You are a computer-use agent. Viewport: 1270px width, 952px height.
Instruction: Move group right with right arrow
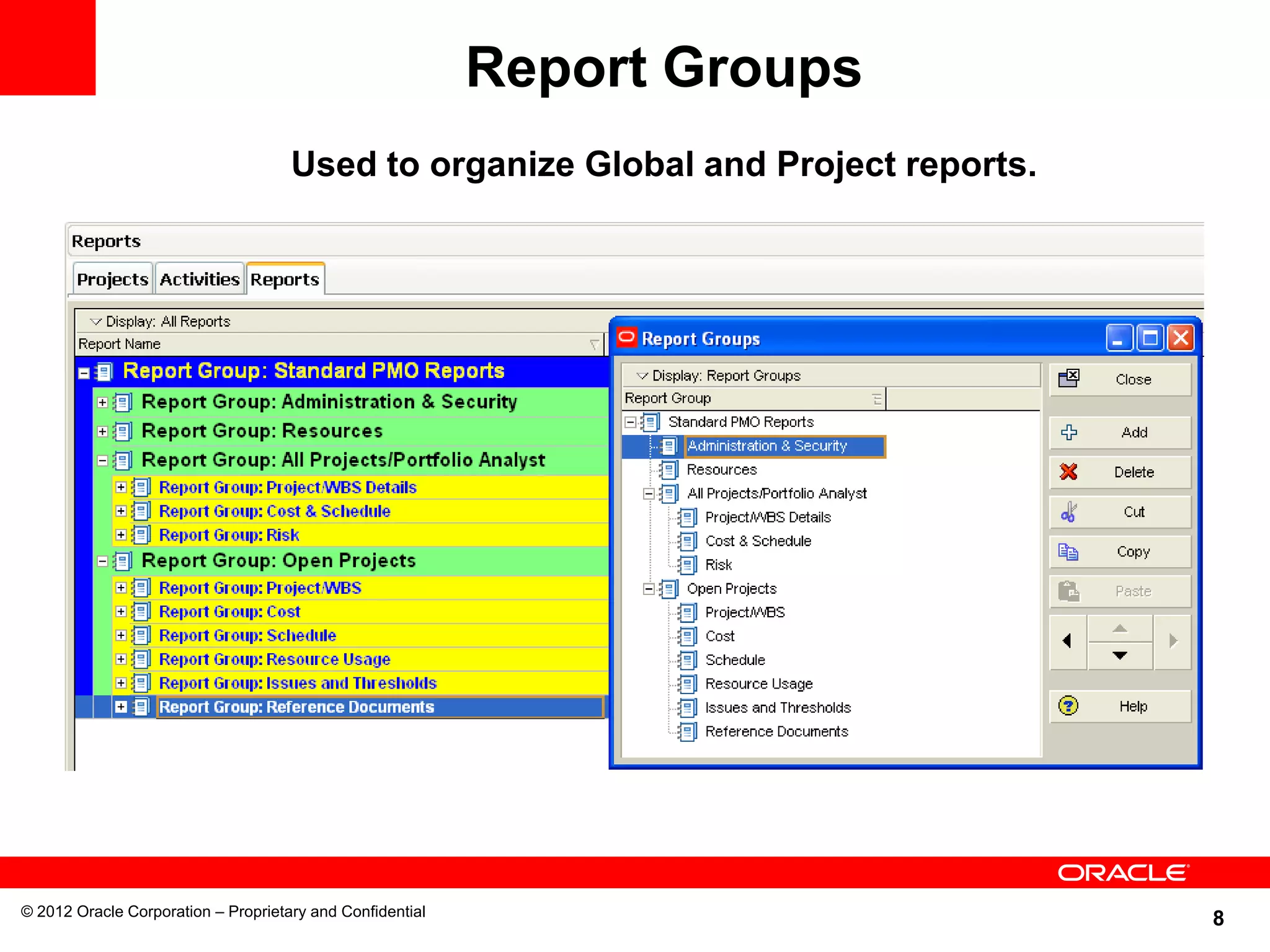pyautogui.click(x=1173, y=642)
